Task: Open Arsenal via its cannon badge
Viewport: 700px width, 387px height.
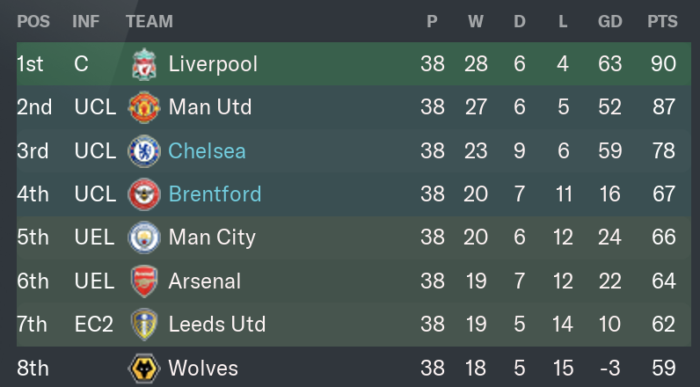Action: pos(144,281)
